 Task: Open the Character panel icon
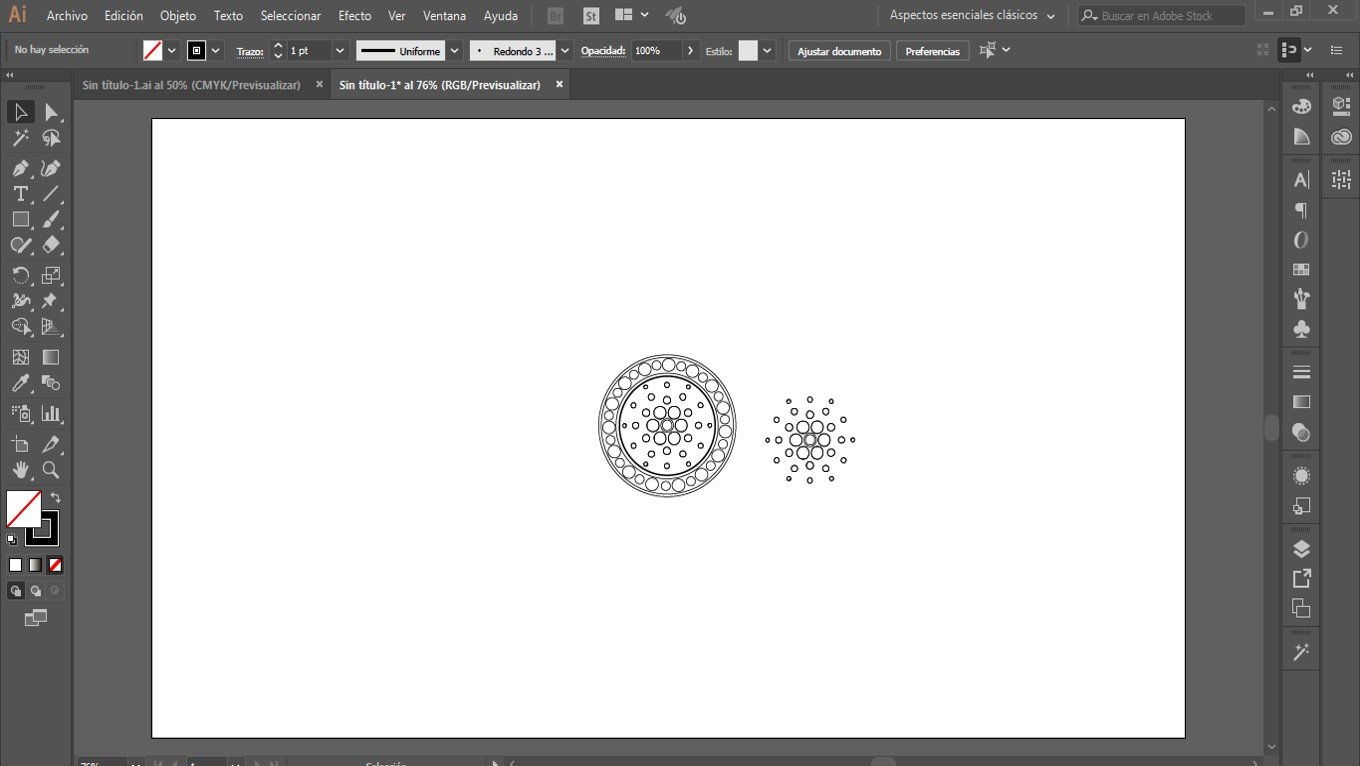coord(1301,180)
